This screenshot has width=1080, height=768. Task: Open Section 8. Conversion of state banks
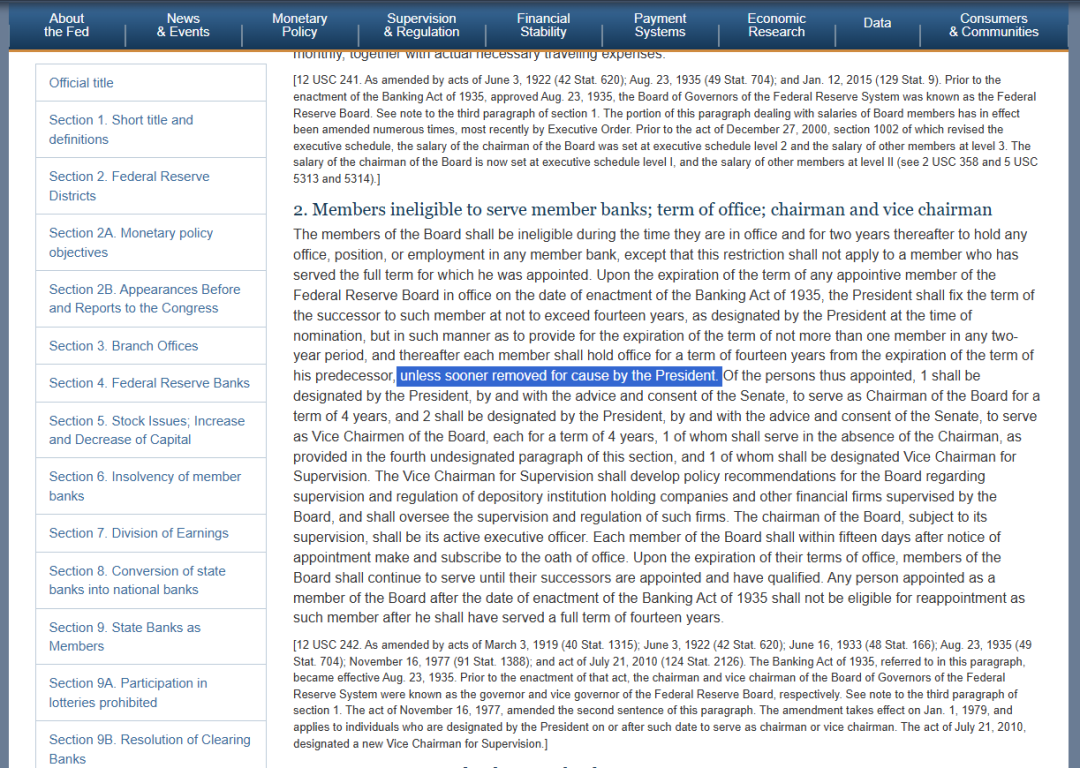(137, 580)
